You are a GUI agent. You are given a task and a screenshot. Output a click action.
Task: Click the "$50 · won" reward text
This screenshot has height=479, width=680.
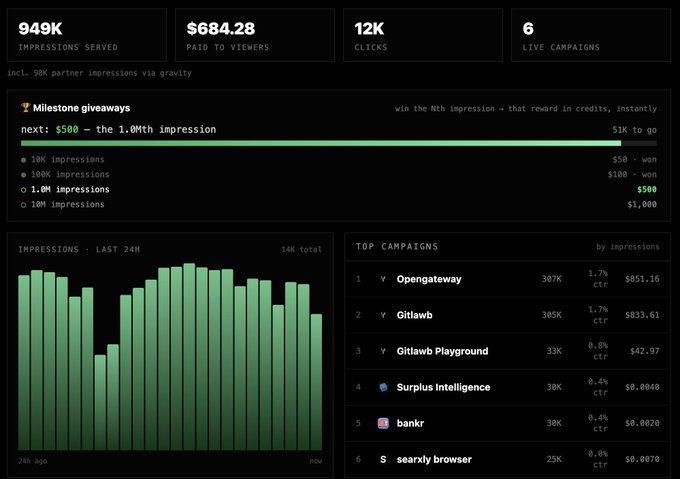[634, 160]
